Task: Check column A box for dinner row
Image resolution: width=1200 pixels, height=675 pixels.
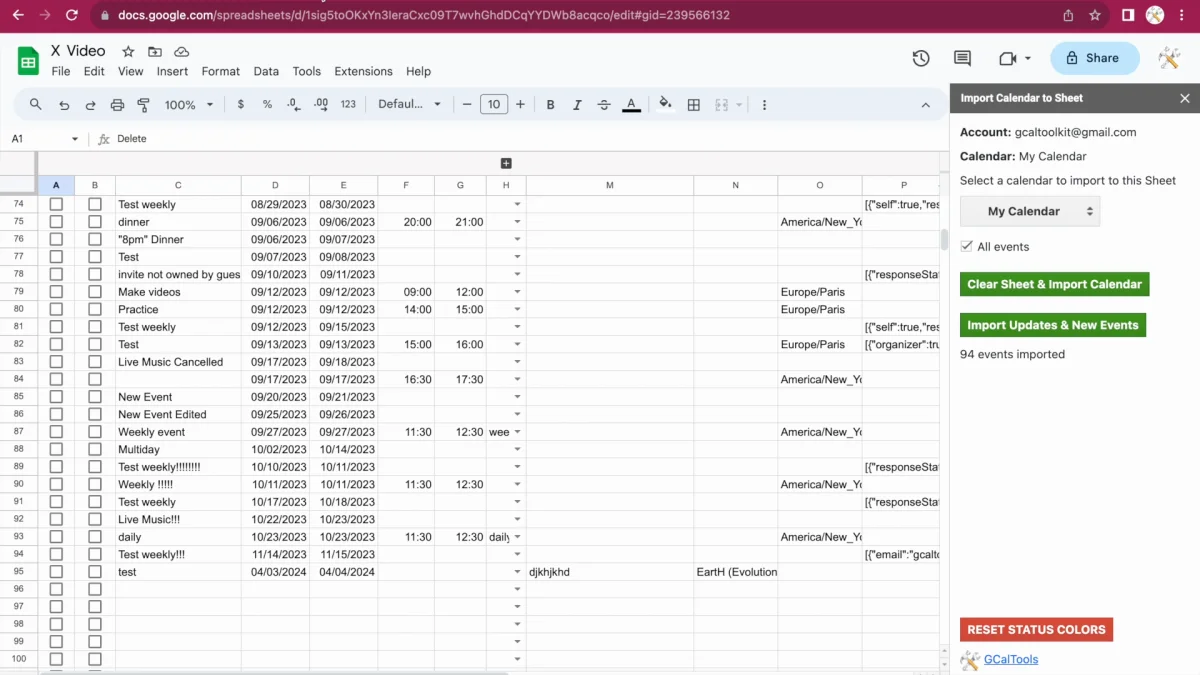Action: pyautogui.click(x=56, y=222)
